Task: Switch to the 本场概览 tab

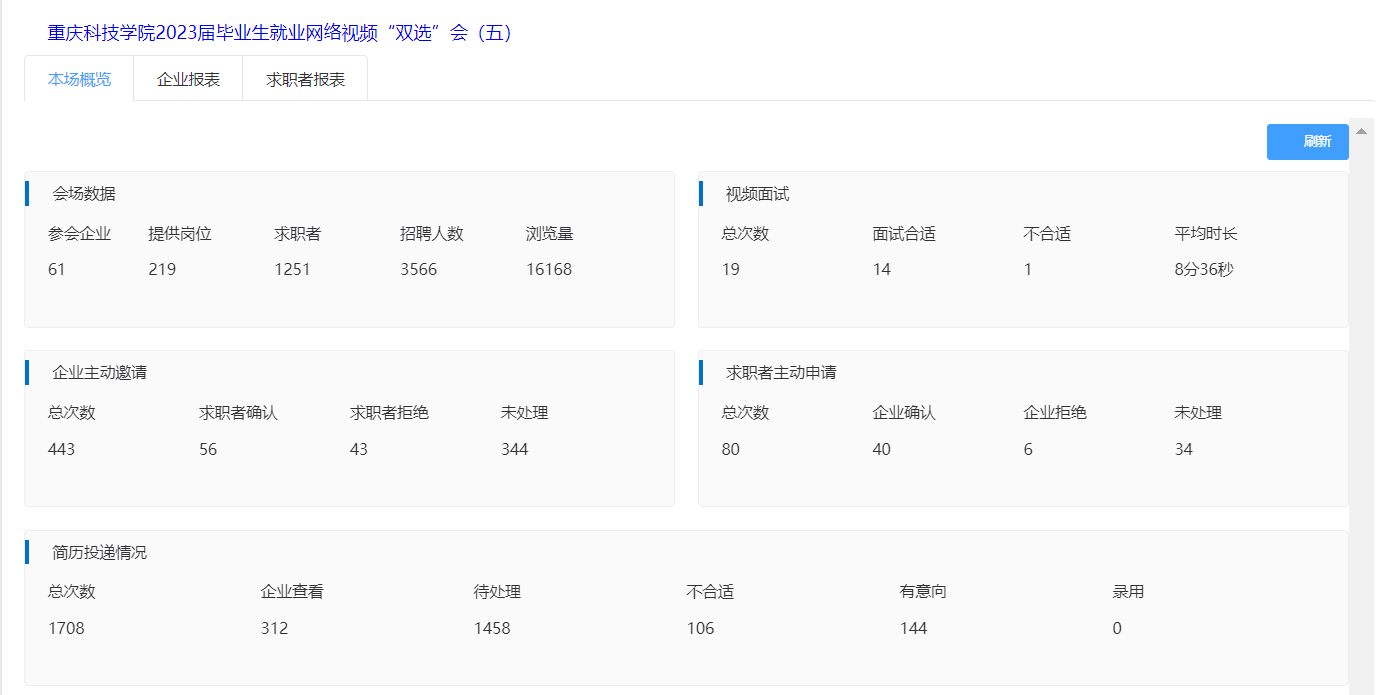Action: click(79, 79)
